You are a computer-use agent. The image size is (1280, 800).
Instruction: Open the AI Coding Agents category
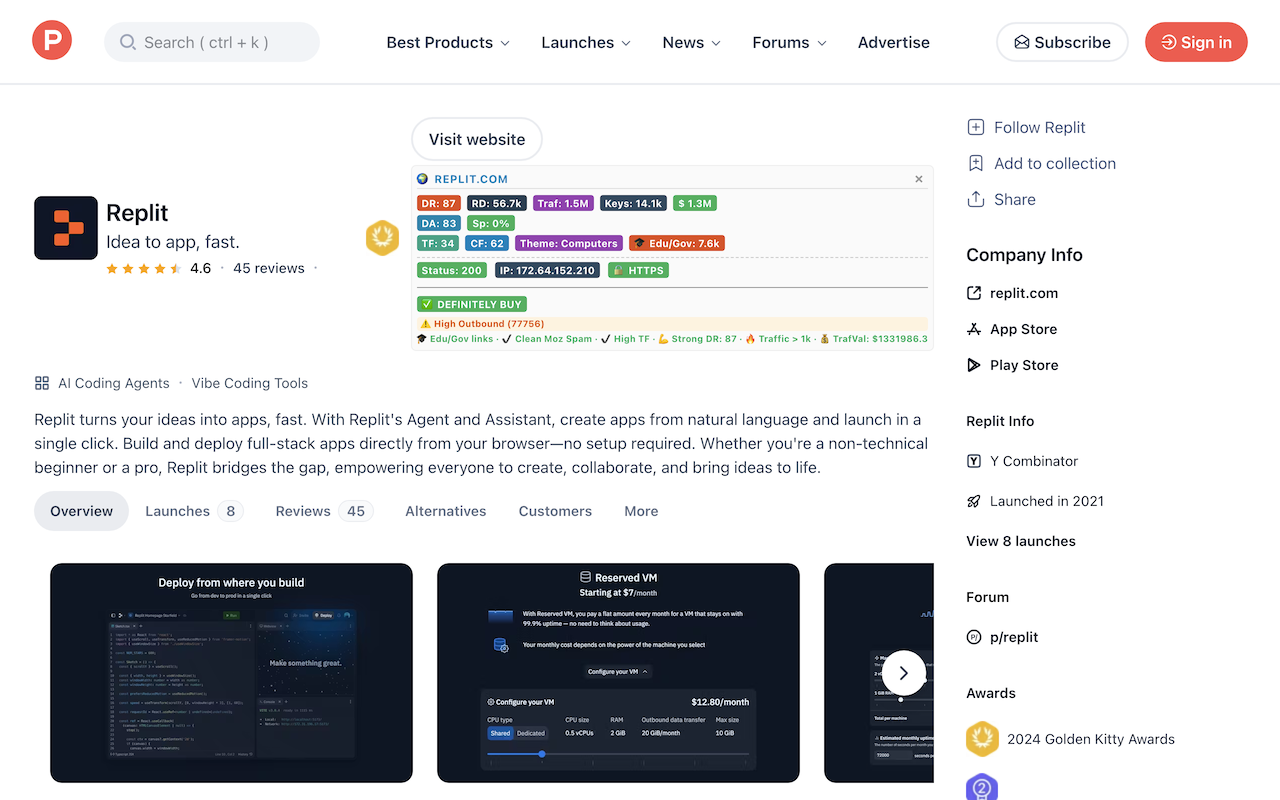pos(114,383)
